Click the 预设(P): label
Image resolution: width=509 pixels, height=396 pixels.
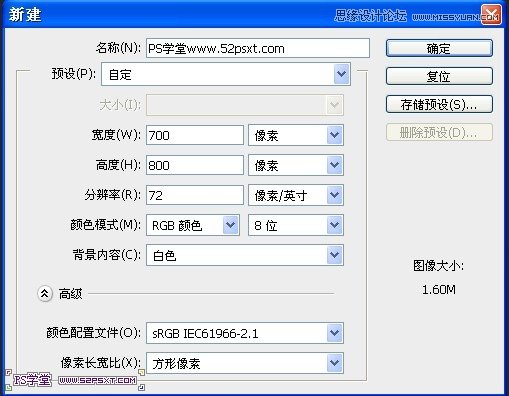coord(74,74)
